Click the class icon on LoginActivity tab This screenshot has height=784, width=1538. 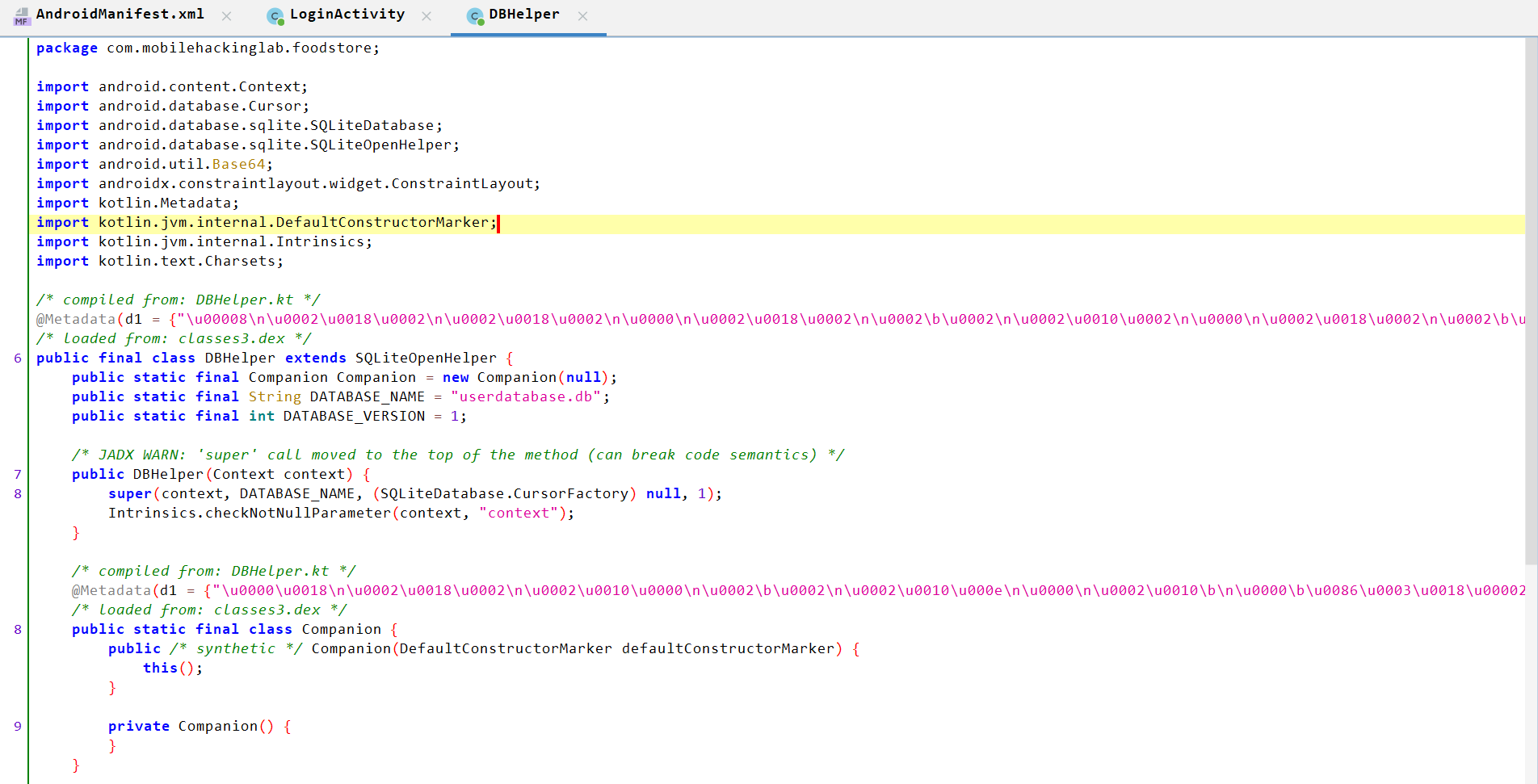click(275, 15)
